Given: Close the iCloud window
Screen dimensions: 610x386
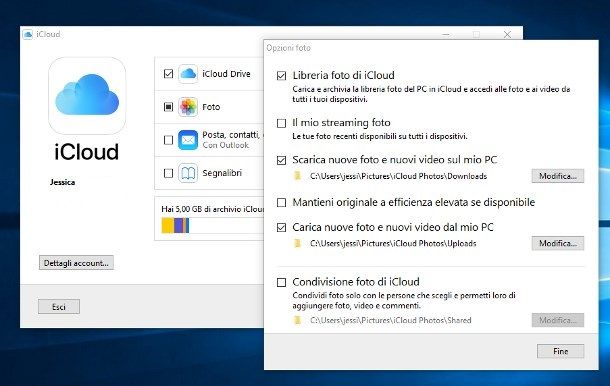Looking at the screenshot, I should coord(507,34).
